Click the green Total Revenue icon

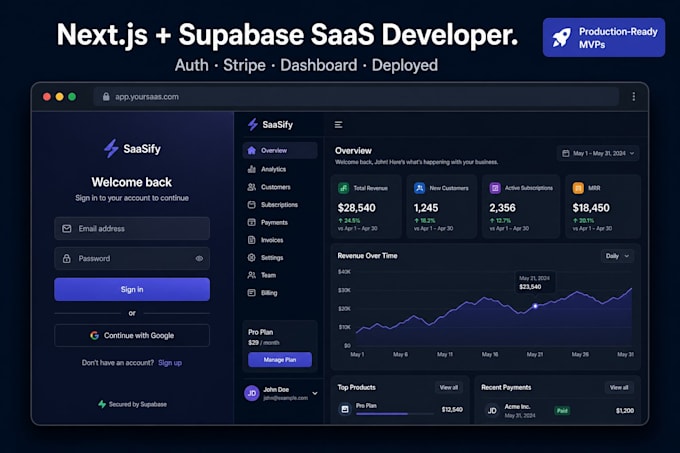(x=343, y=188)
